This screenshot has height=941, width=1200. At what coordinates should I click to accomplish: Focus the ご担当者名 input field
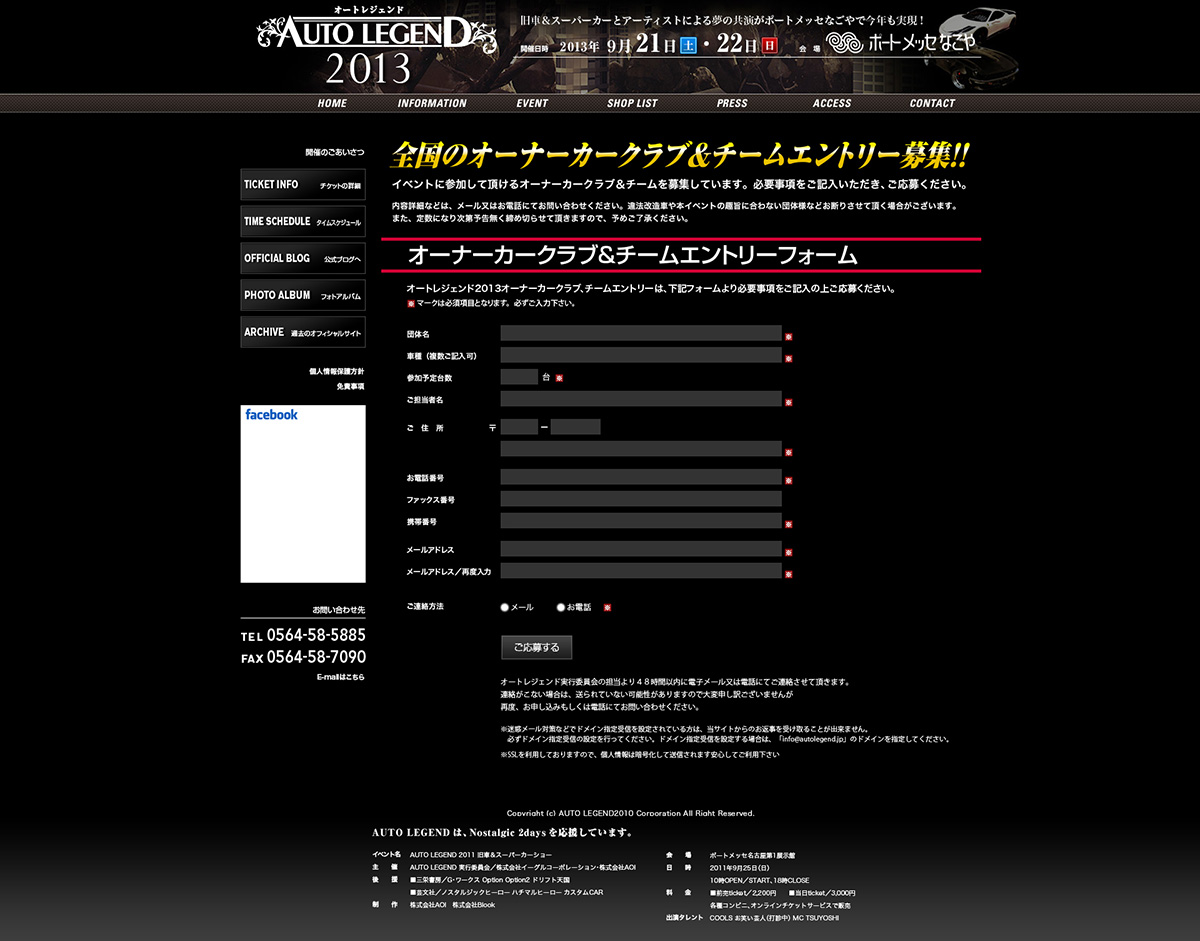click(641, 399)
